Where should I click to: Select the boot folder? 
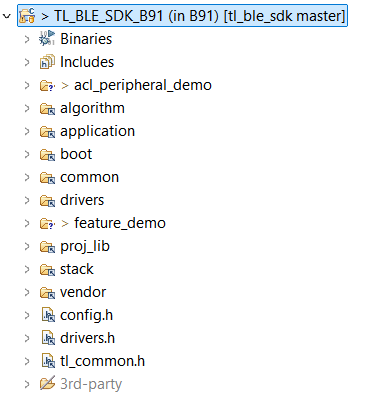click(76, 154)
